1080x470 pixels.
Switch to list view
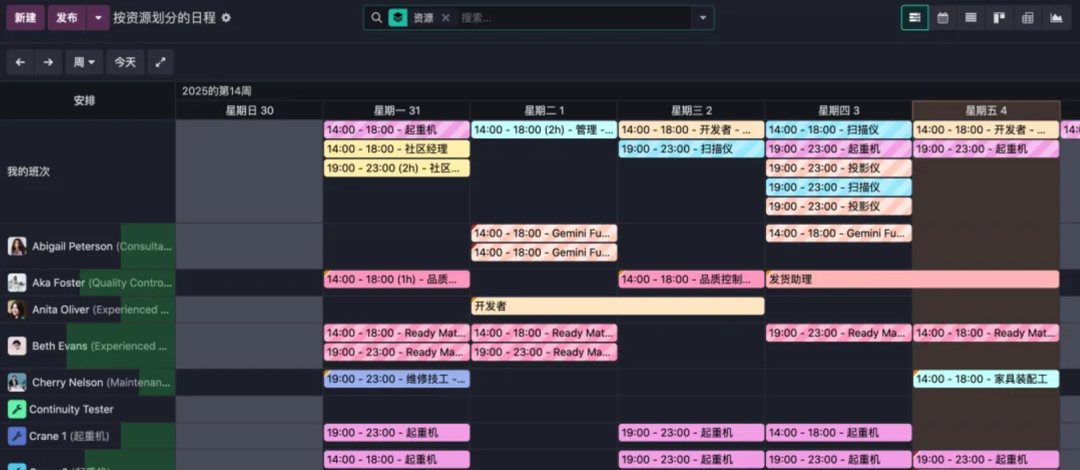[x=970, y=18]
